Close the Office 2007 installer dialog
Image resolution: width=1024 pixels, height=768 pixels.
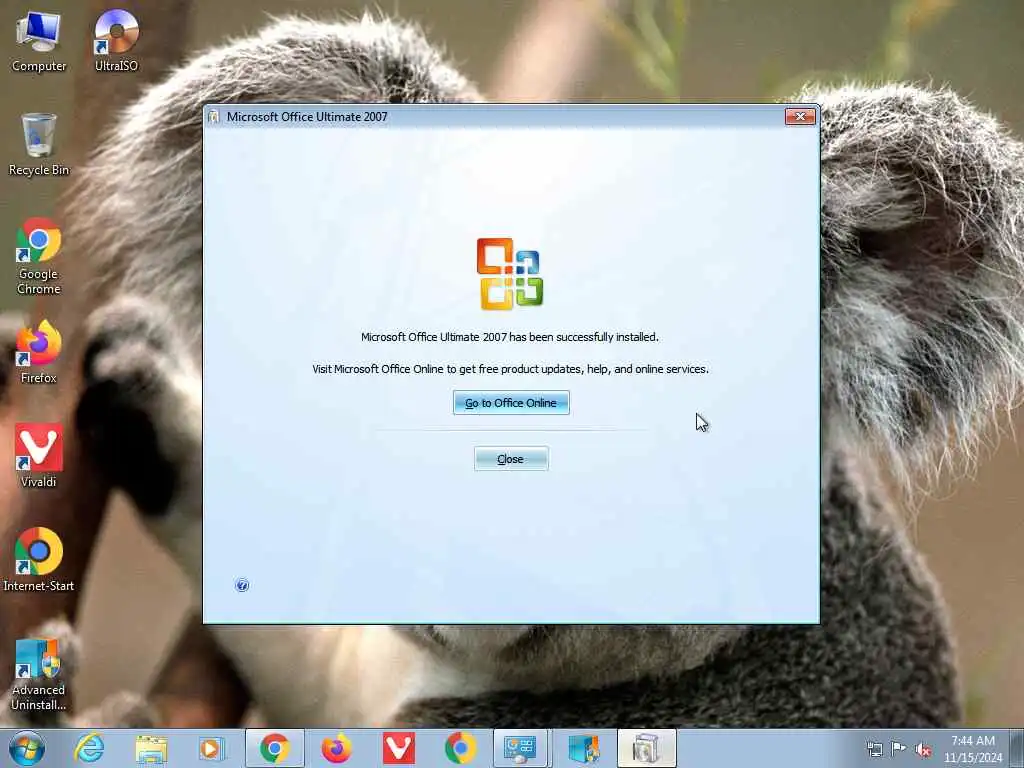click(511, 459)
